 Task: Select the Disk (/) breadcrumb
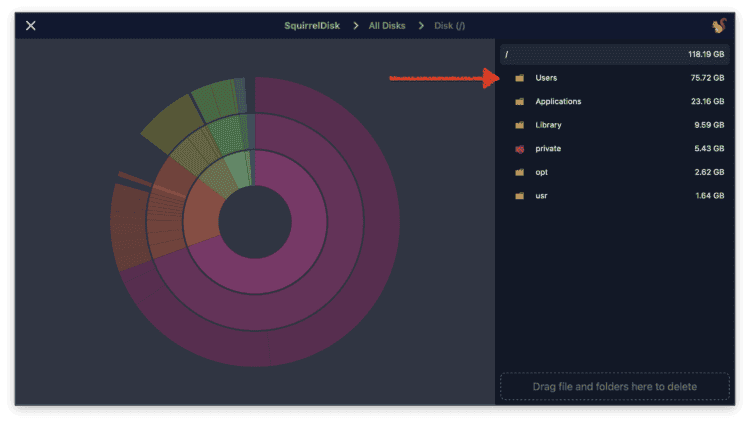pyautogui.click(x=449, y=26)
